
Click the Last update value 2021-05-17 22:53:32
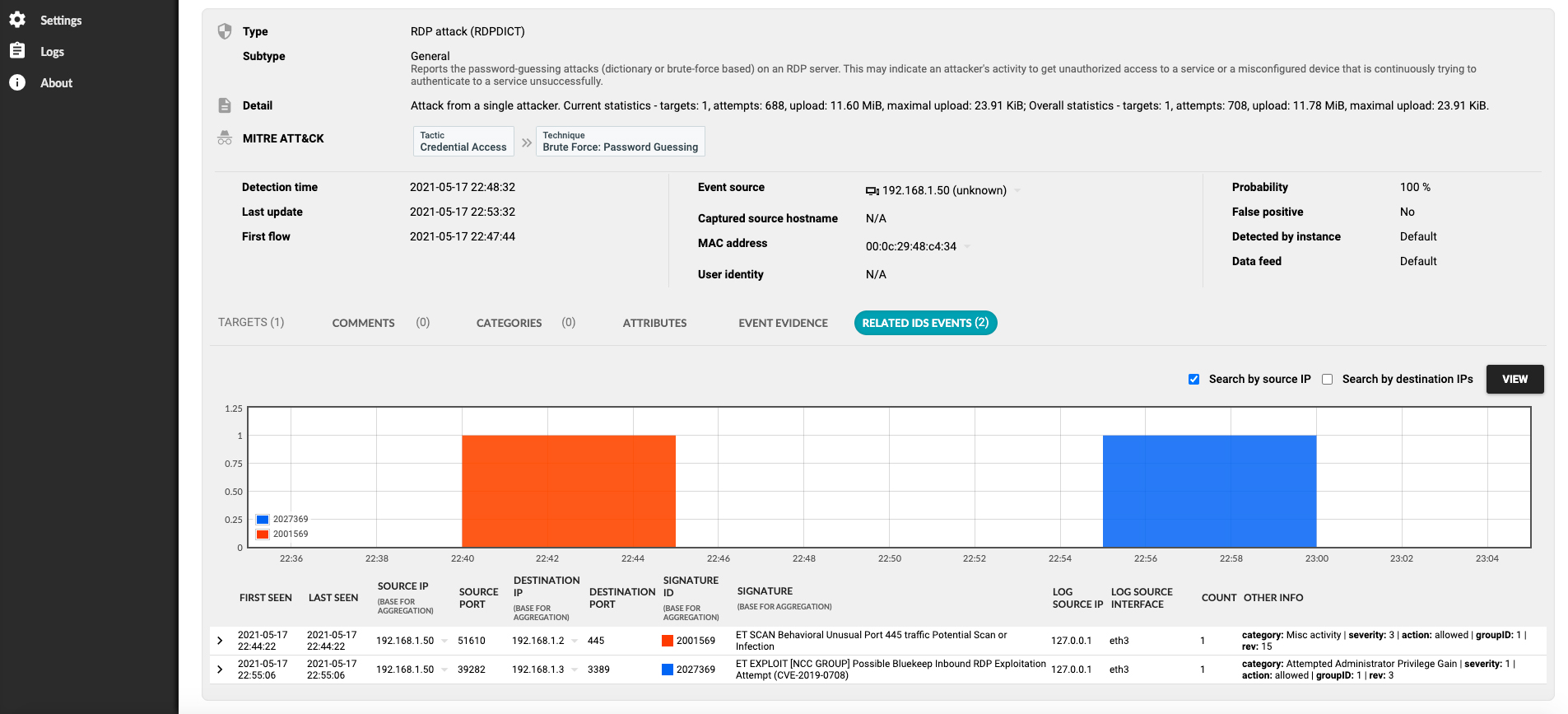coord(463,212)
